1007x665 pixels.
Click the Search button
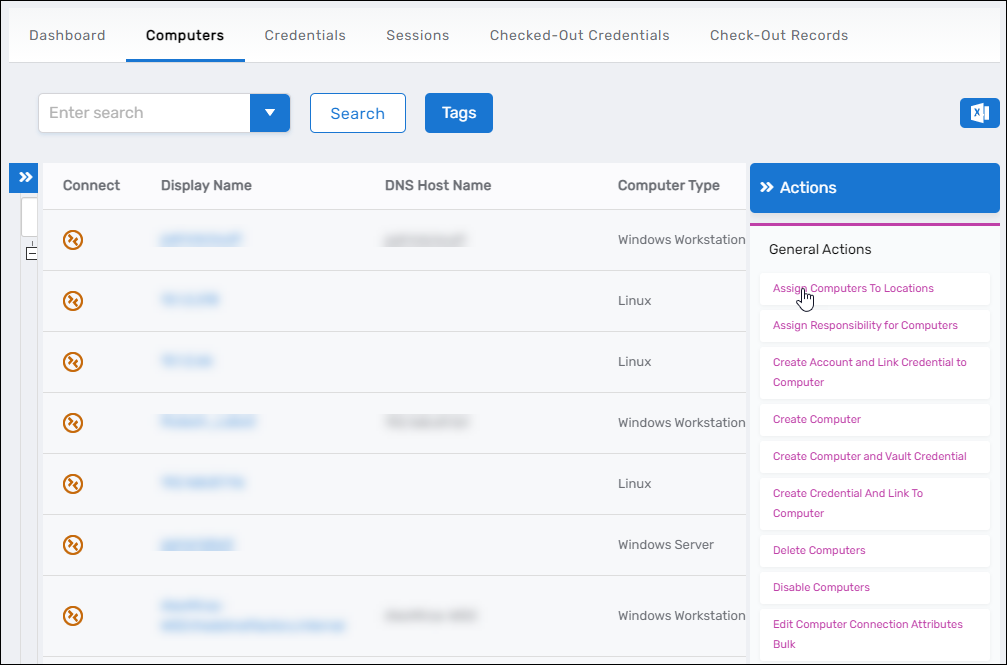pos(357,113)
